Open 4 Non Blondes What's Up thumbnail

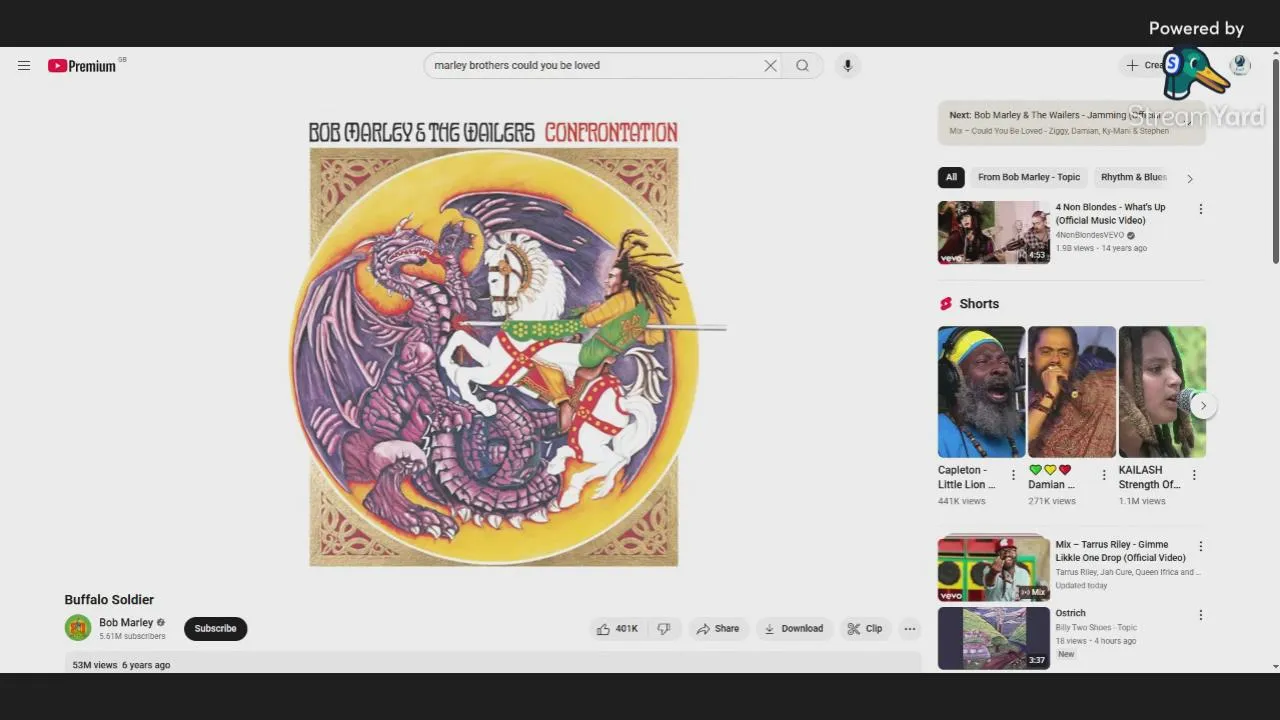[993, 233]
